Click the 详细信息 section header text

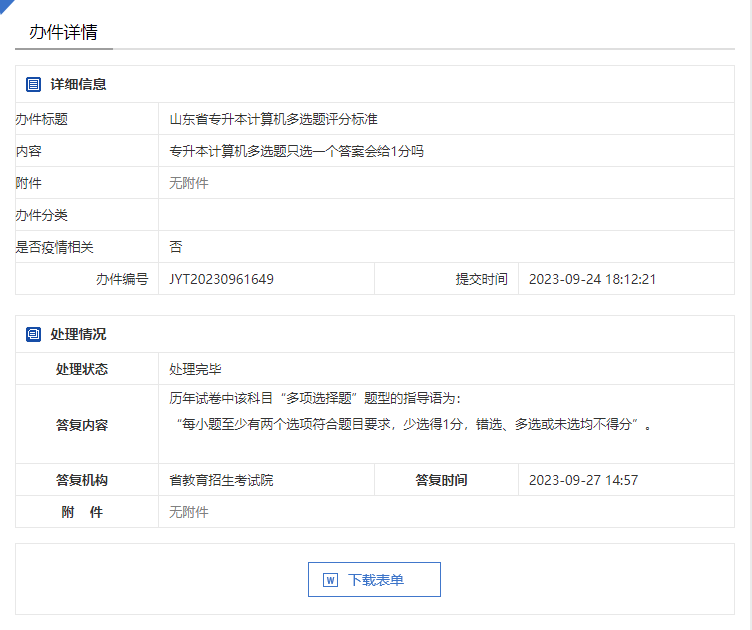[x=78, y=84]
